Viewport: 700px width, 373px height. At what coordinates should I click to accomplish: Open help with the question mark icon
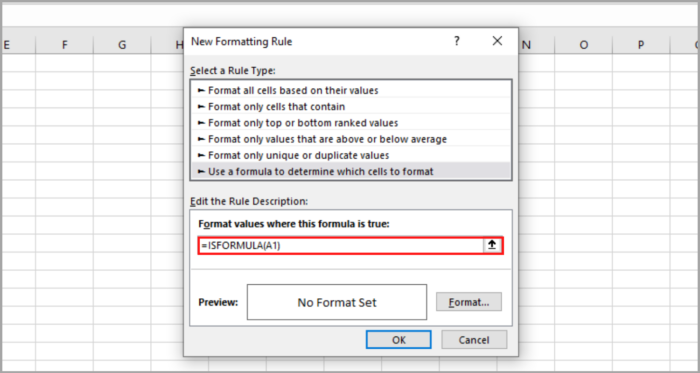tap(456, 41)
